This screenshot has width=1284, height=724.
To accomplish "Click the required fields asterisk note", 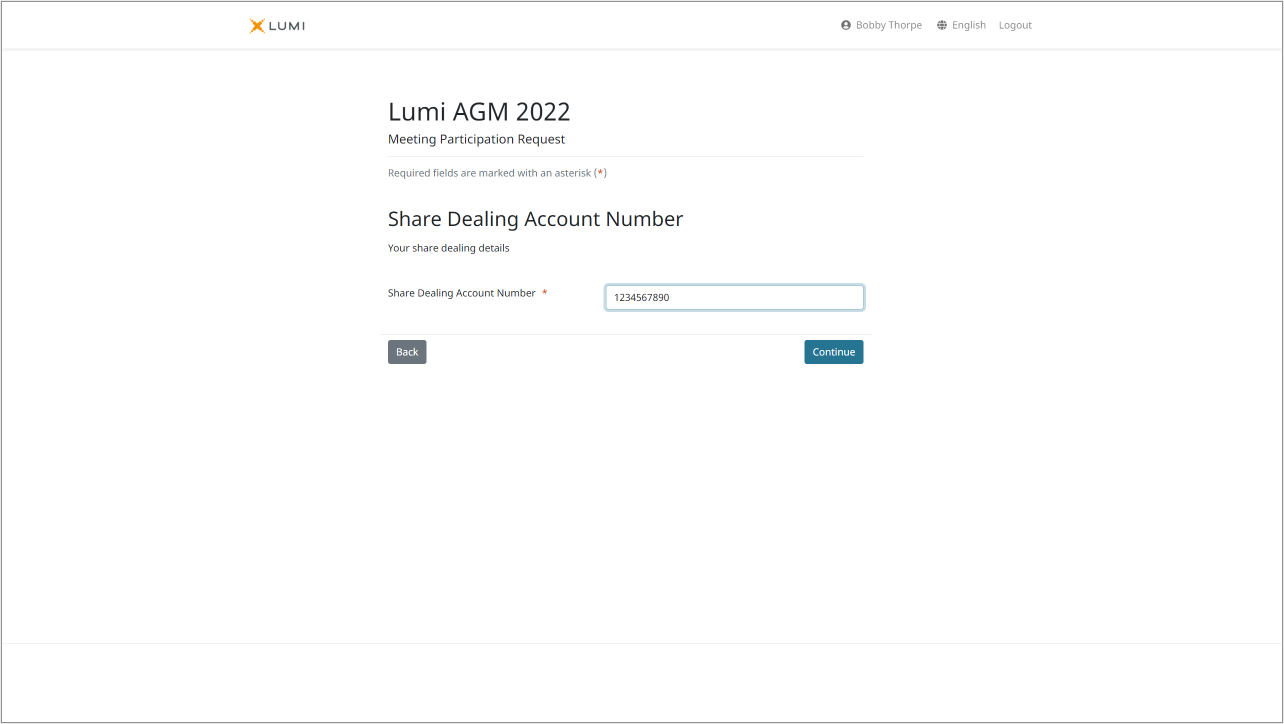I will pyautogui.click(x=497, y=172).
